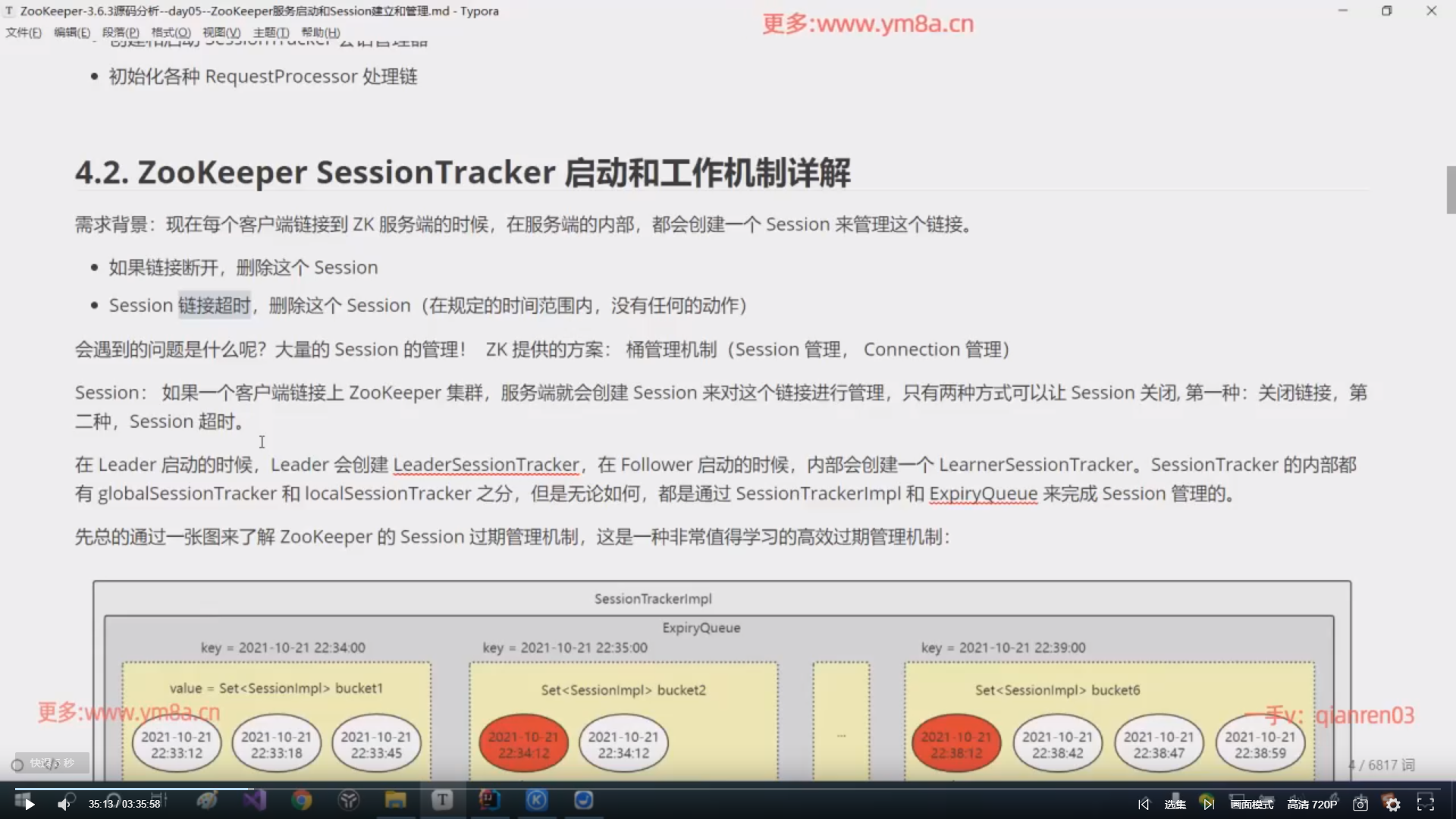The image size is (1456, 819).
Task: Click the ExpiryQueue underlined word
Action: 983,494
